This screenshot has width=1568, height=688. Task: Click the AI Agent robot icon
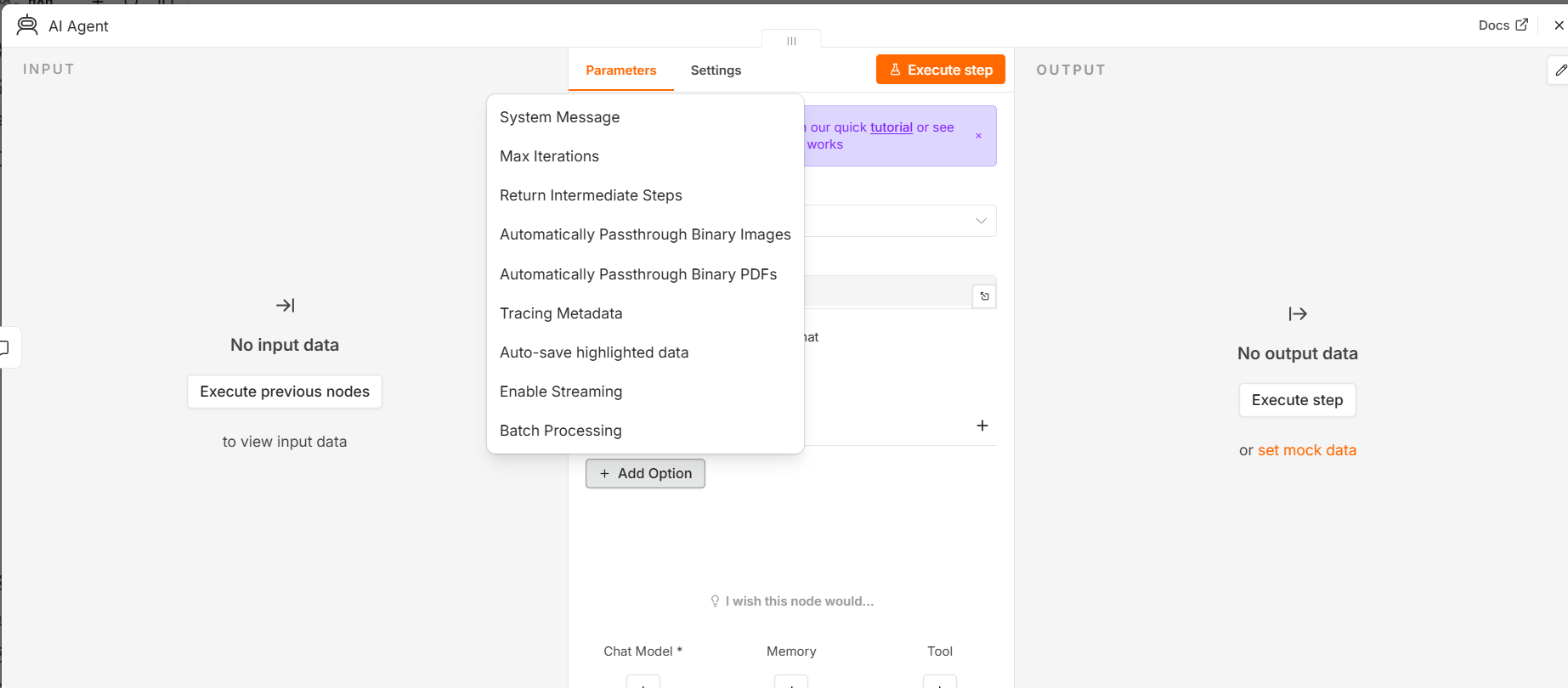[x=27, y=25]
